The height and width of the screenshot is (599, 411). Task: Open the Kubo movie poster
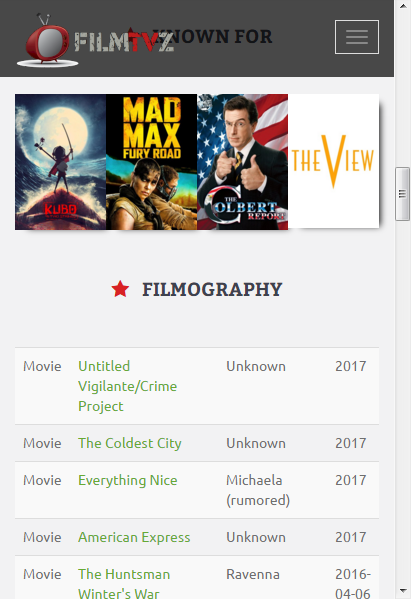pos(60,162)
